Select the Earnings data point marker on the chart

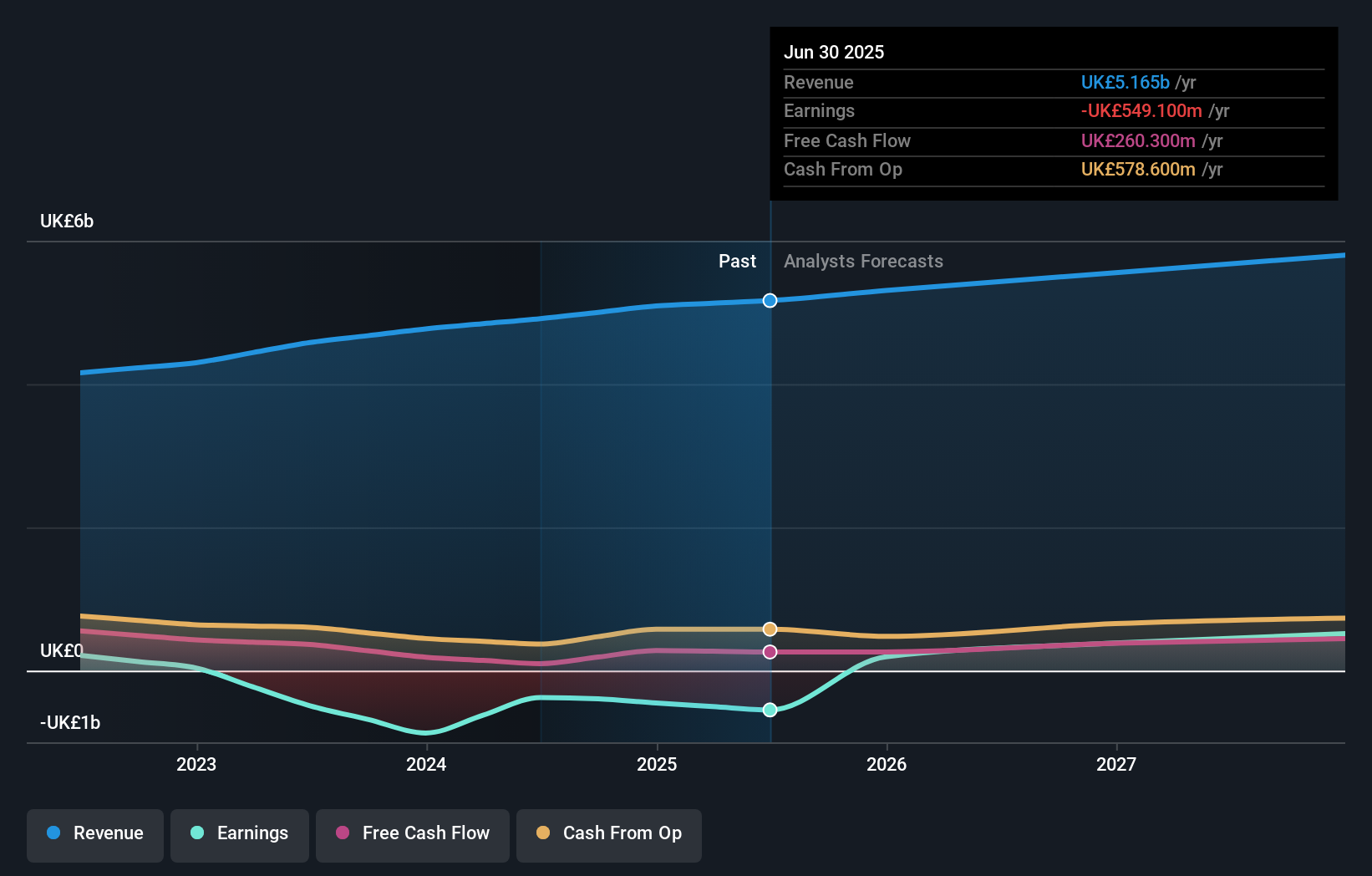tap(770, 710)
